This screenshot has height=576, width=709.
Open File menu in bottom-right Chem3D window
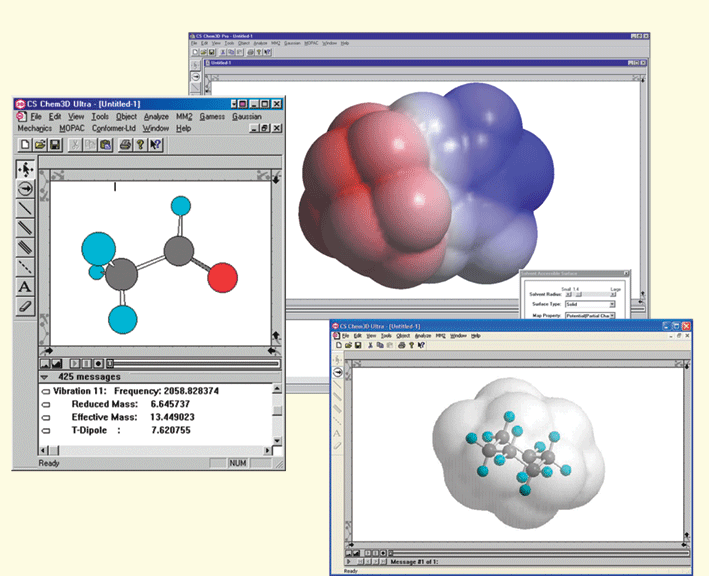click(x=345, y=336)
